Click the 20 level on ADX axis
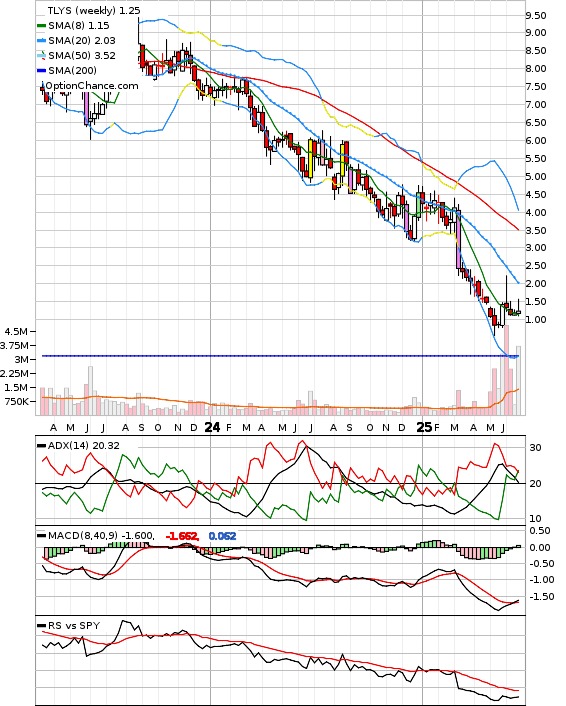Screen dimensions: 566x706 pos(535,484)
